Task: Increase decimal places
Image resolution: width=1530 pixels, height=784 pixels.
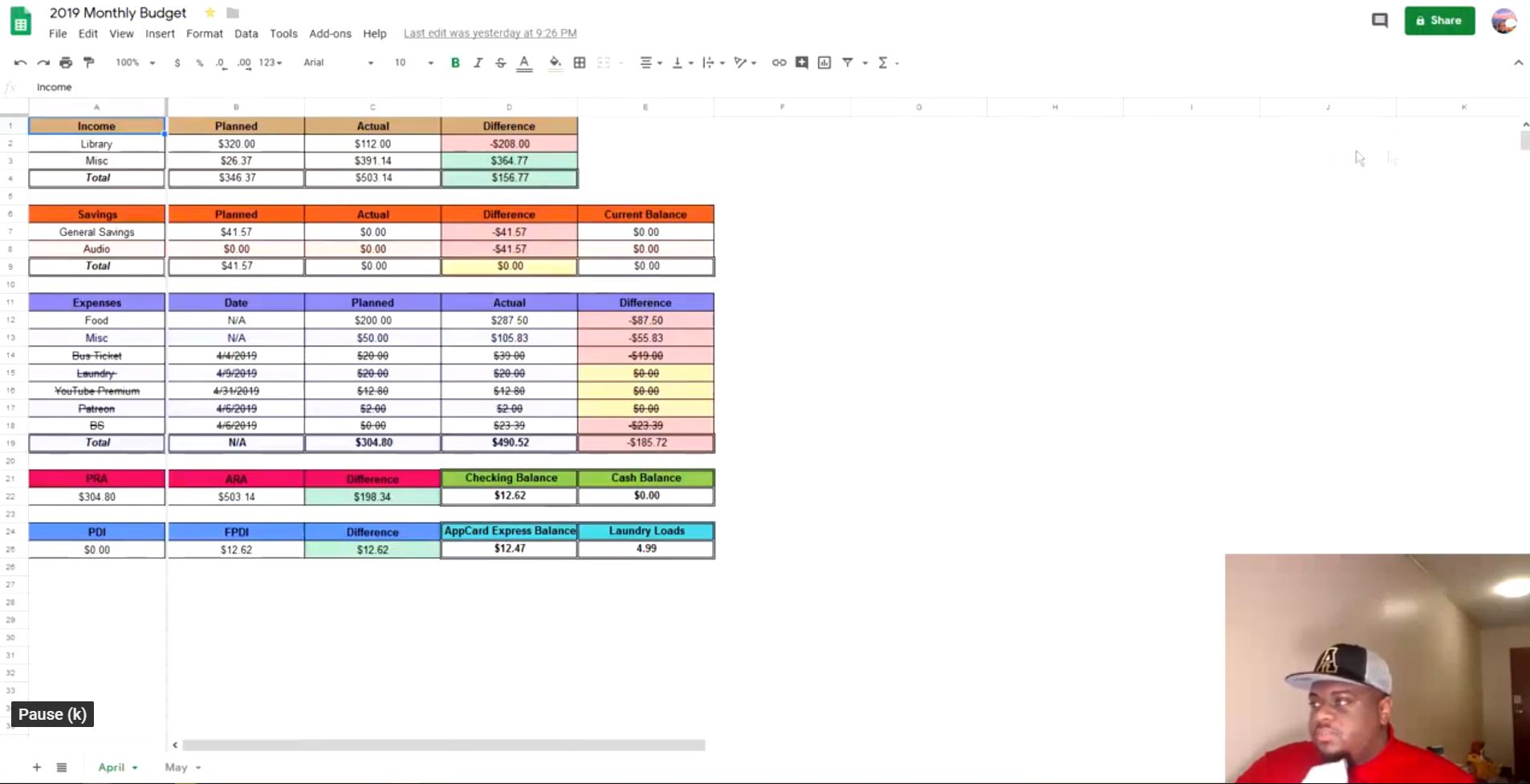Action: coord(244,63)
